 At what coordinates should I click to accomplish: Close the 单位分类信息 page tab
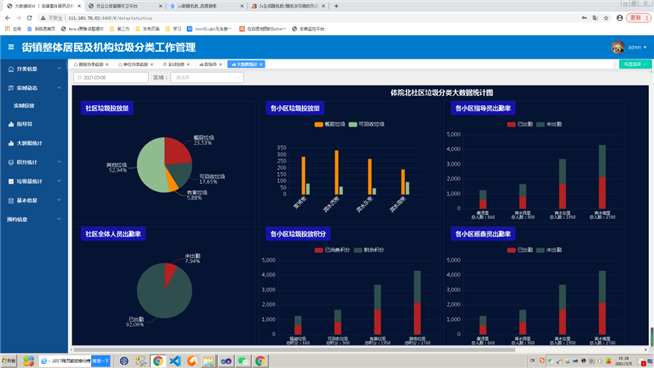click(152, 64)
